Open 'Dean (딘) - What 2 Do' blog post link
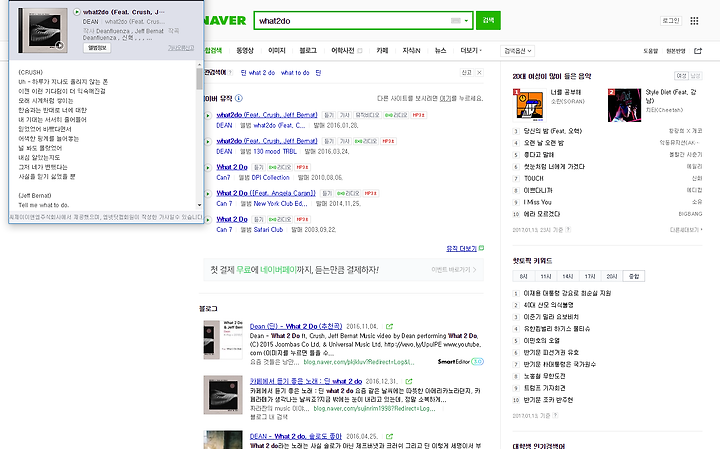Image resolution: width=720 pixels, height=449 pixels. (296, 326)
